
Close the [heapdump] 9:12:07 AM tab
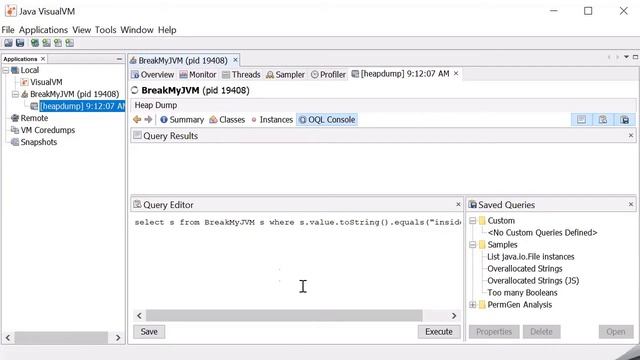point(456,73)
